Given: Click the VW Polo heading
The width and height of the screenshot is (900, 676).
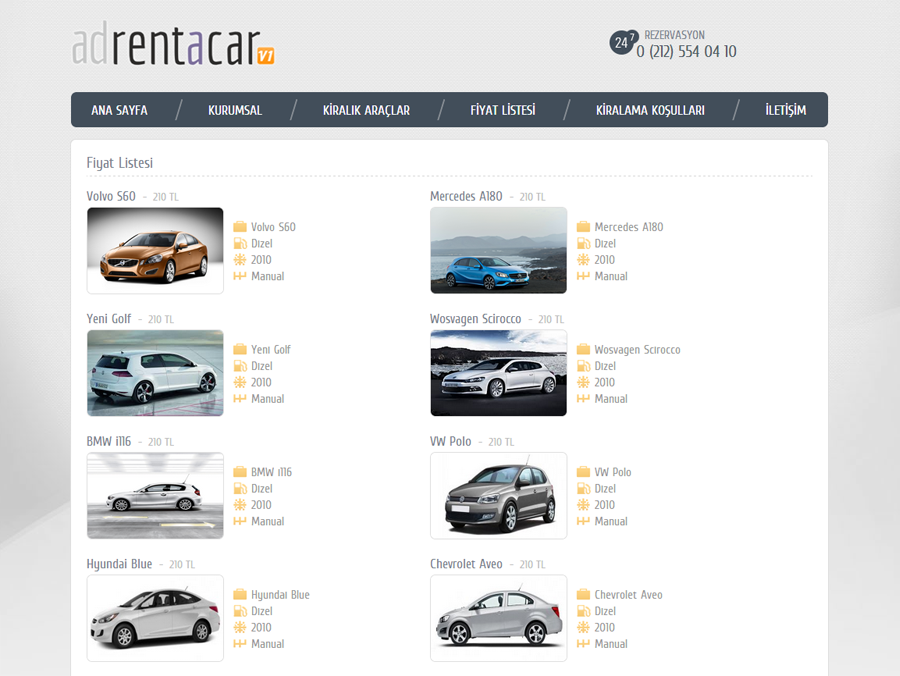Looking at the screenshot, I should [451, 441].
